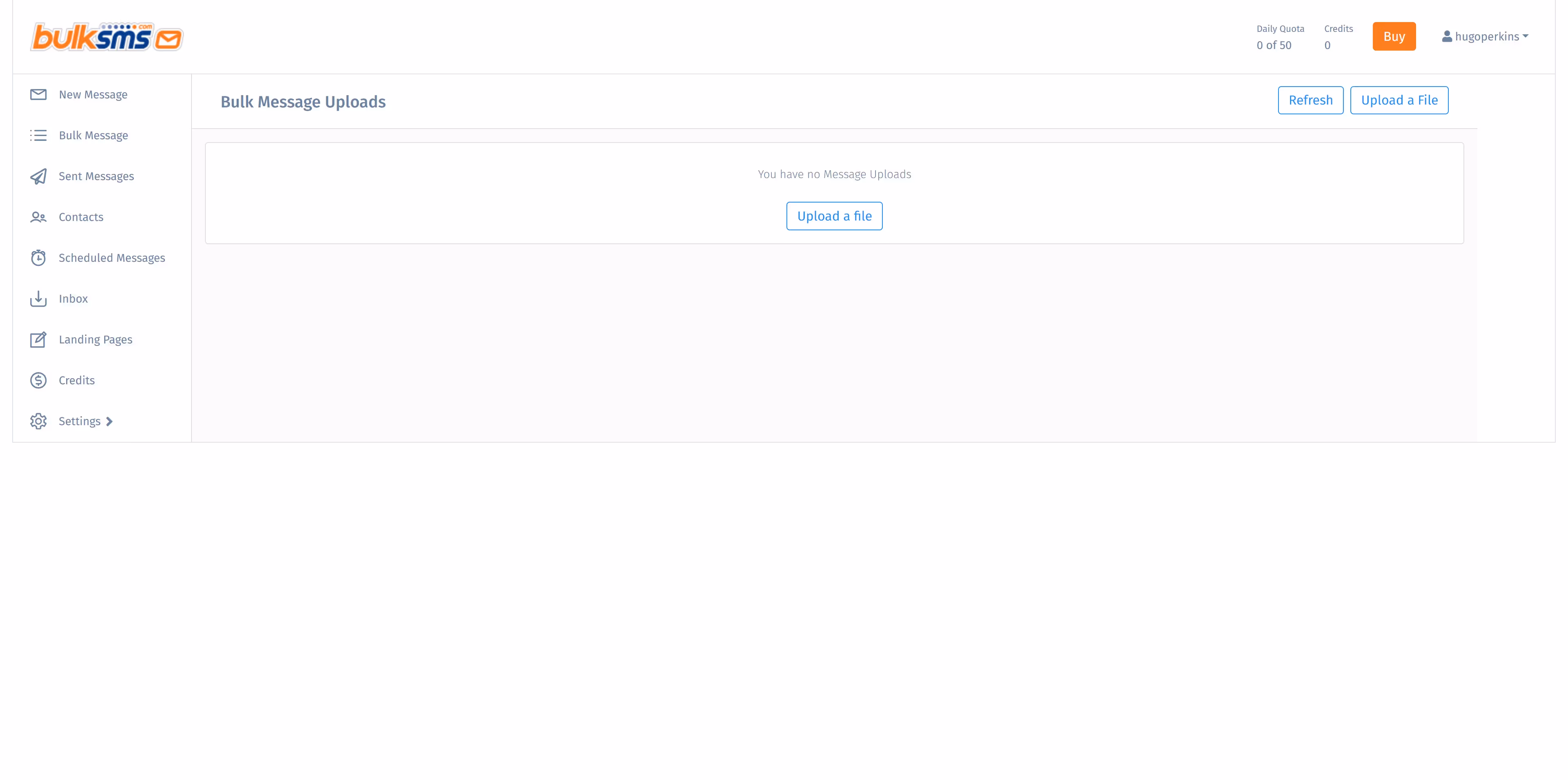The width and height of the screenshot is (1568, 780).
Task: Click the Landing Pages edit icon
Action: click(38, 339)
